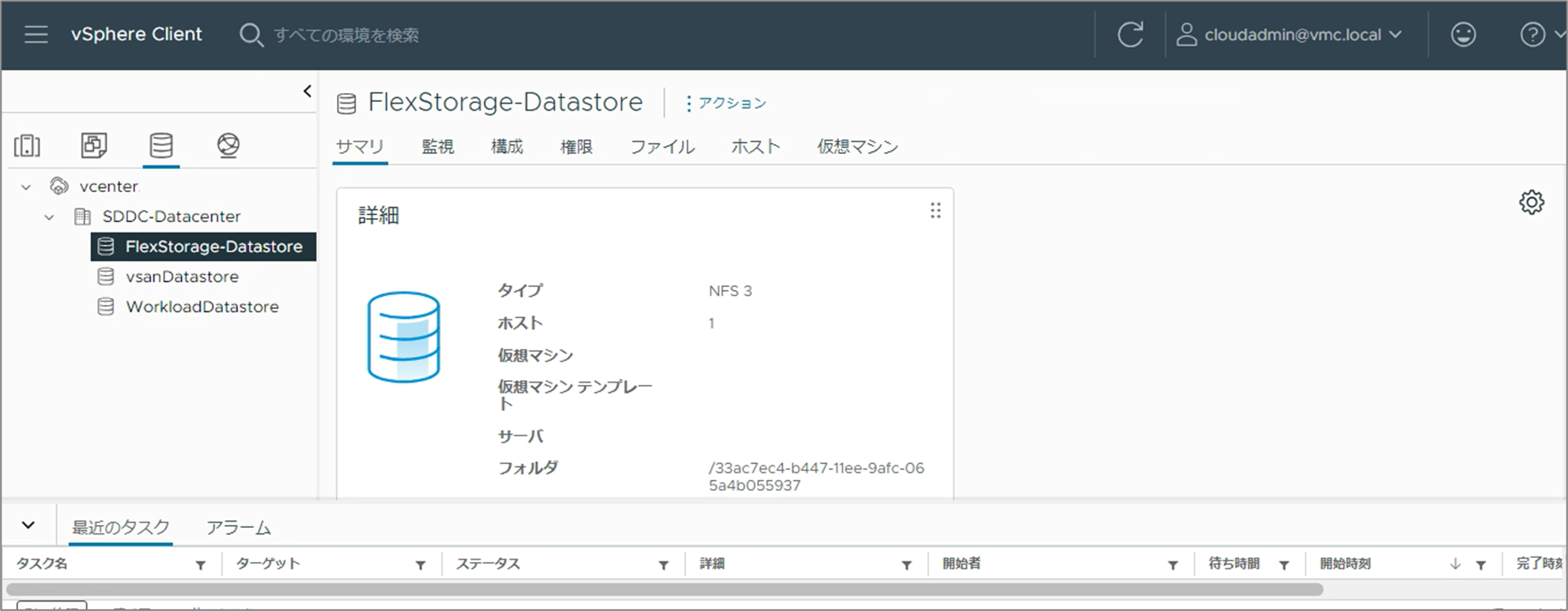Open the help question mark menu

(x=1532, y=35)
